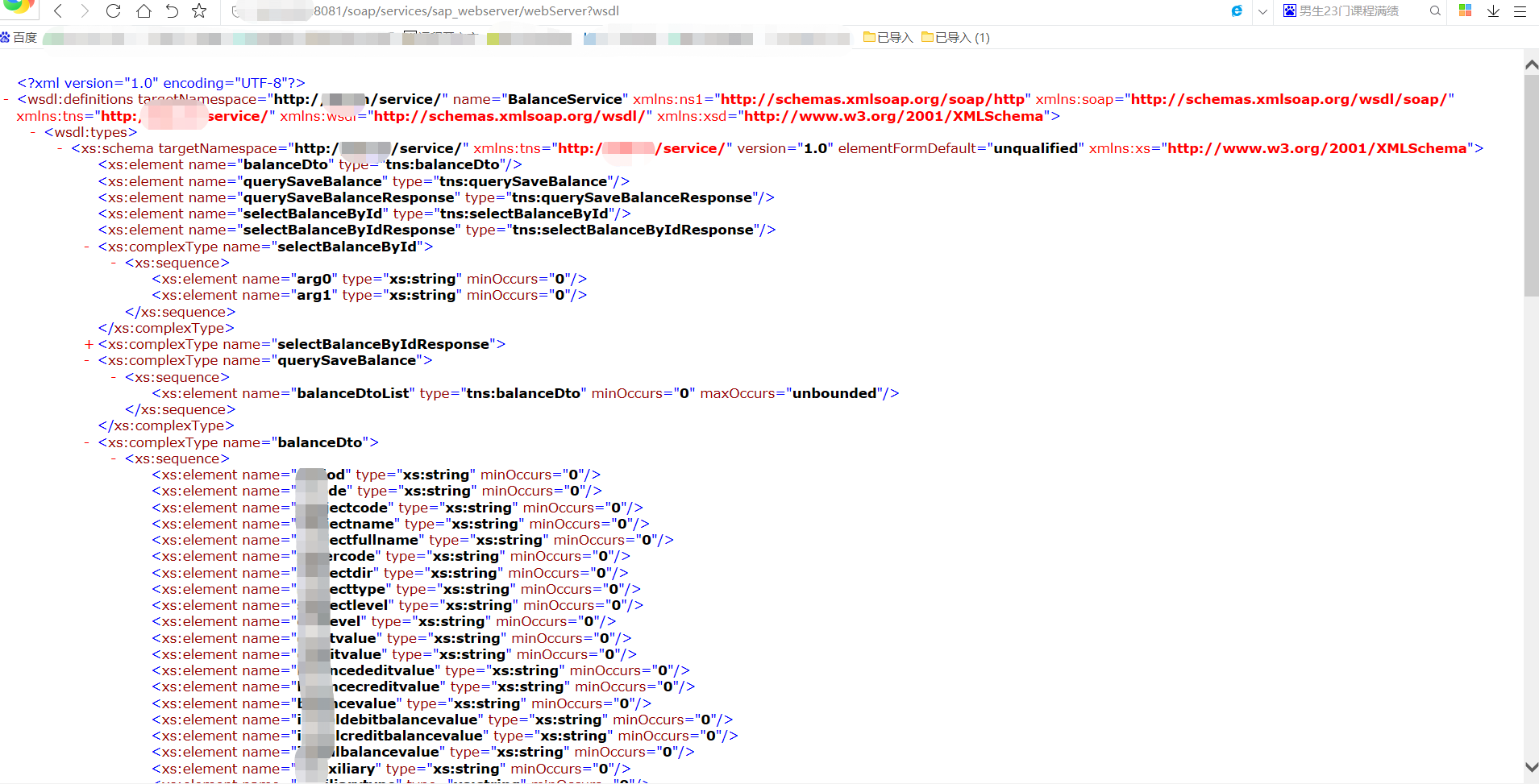Open the address bar dropdown chevron
1539x784 pixels.
coord(1262,11)
